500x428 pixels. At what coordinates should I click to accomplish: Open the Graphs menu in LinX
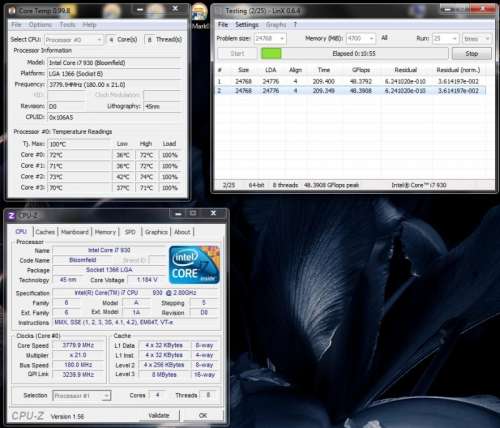276,25
